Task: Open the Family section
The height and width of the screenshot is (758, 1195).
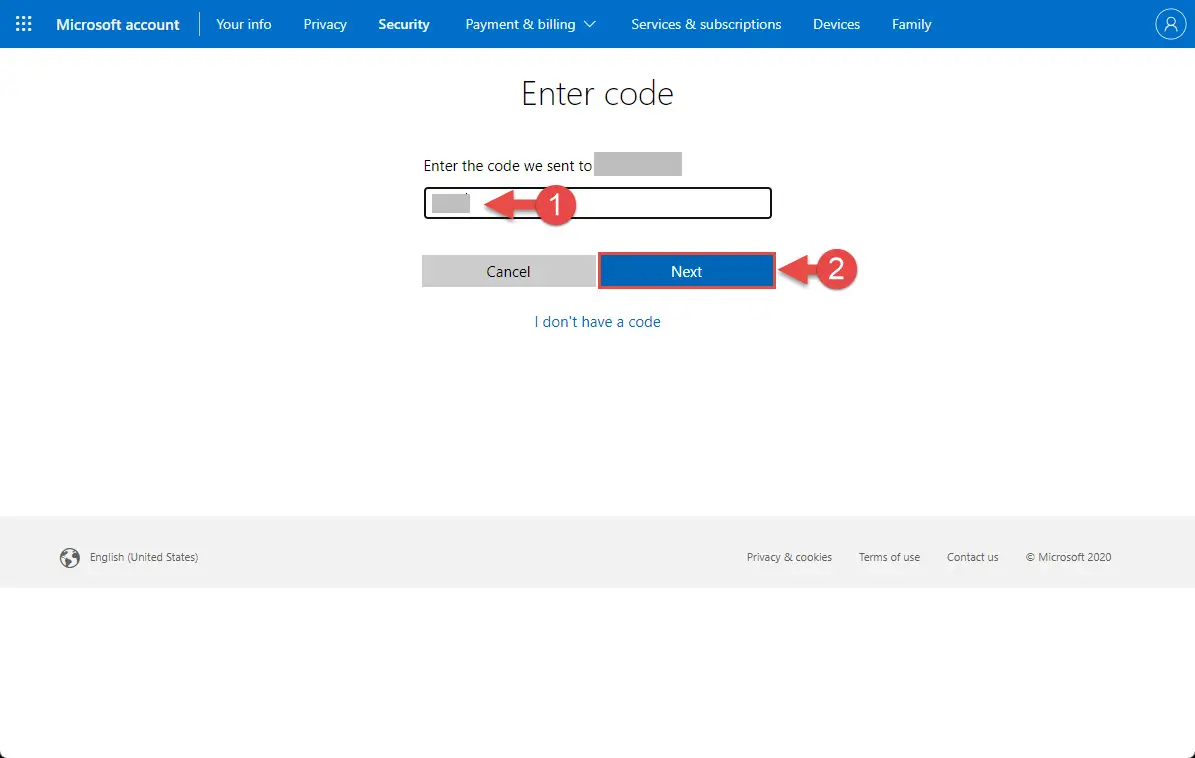Action: point(911,24)
